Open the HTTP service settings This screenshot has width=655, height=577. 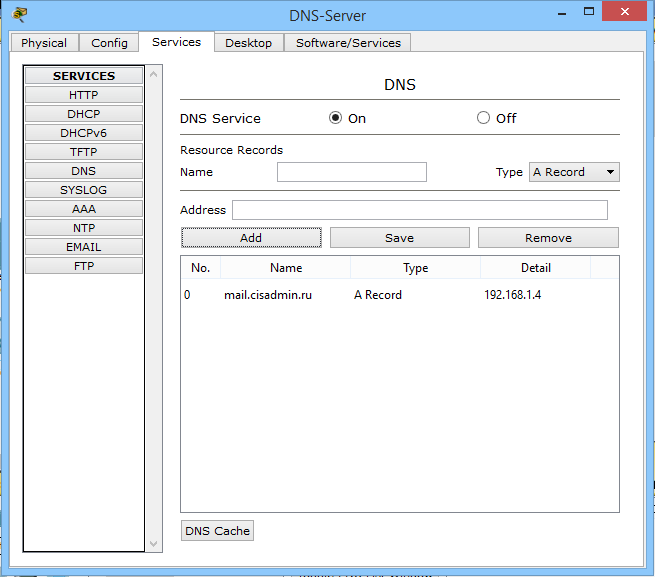[84, 95]
